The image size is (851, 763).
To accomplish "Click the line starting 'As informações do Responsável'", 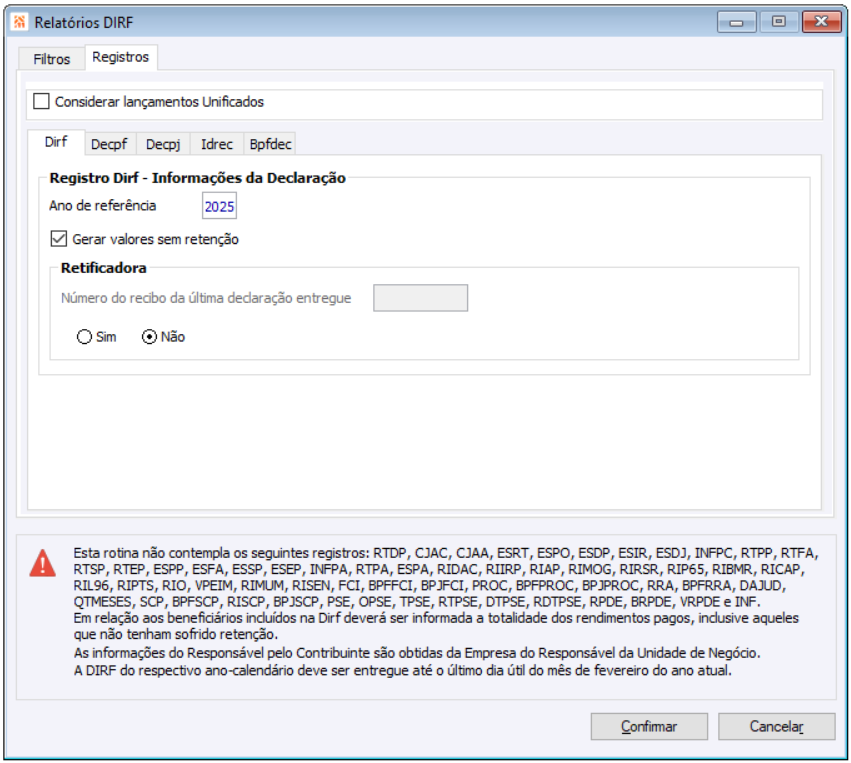I will click(x=417, y=653).
